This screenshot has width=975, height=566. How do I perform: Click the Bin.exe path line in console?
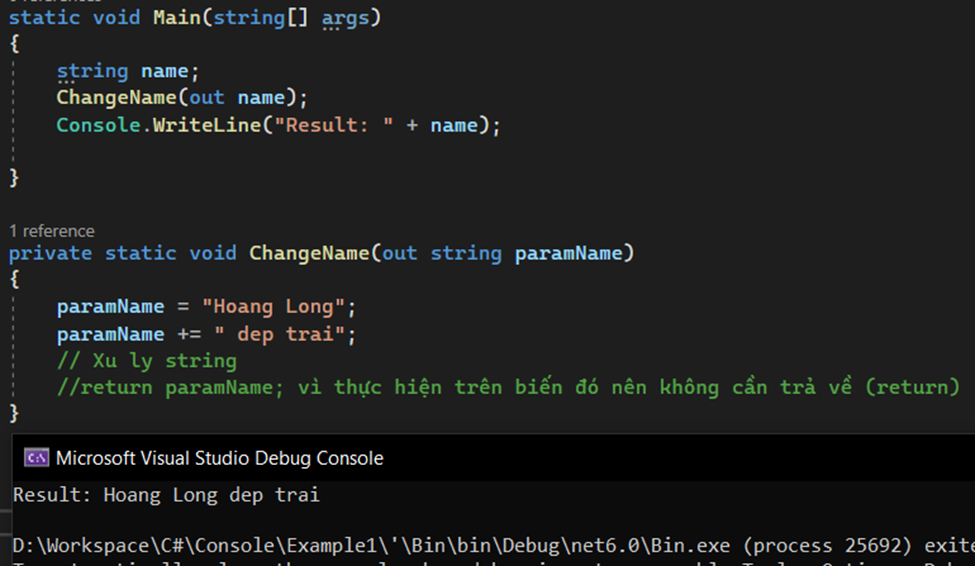coord(490,545)
